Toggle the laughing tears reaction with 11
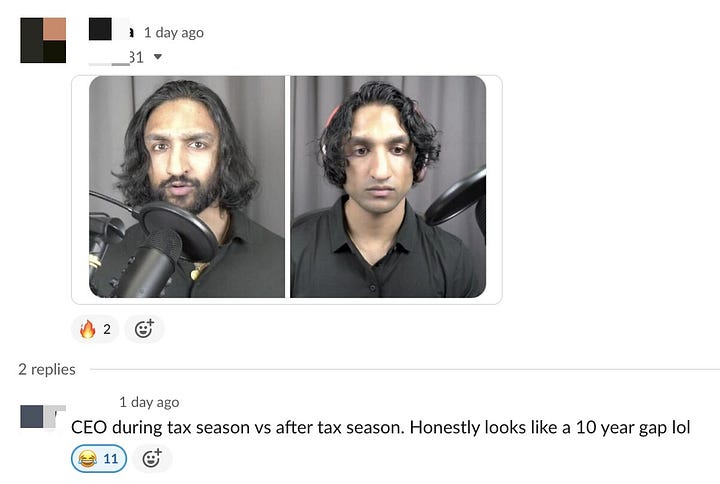Image resolution: width=720 pixels, height=484 pixels. pos(99,458)
